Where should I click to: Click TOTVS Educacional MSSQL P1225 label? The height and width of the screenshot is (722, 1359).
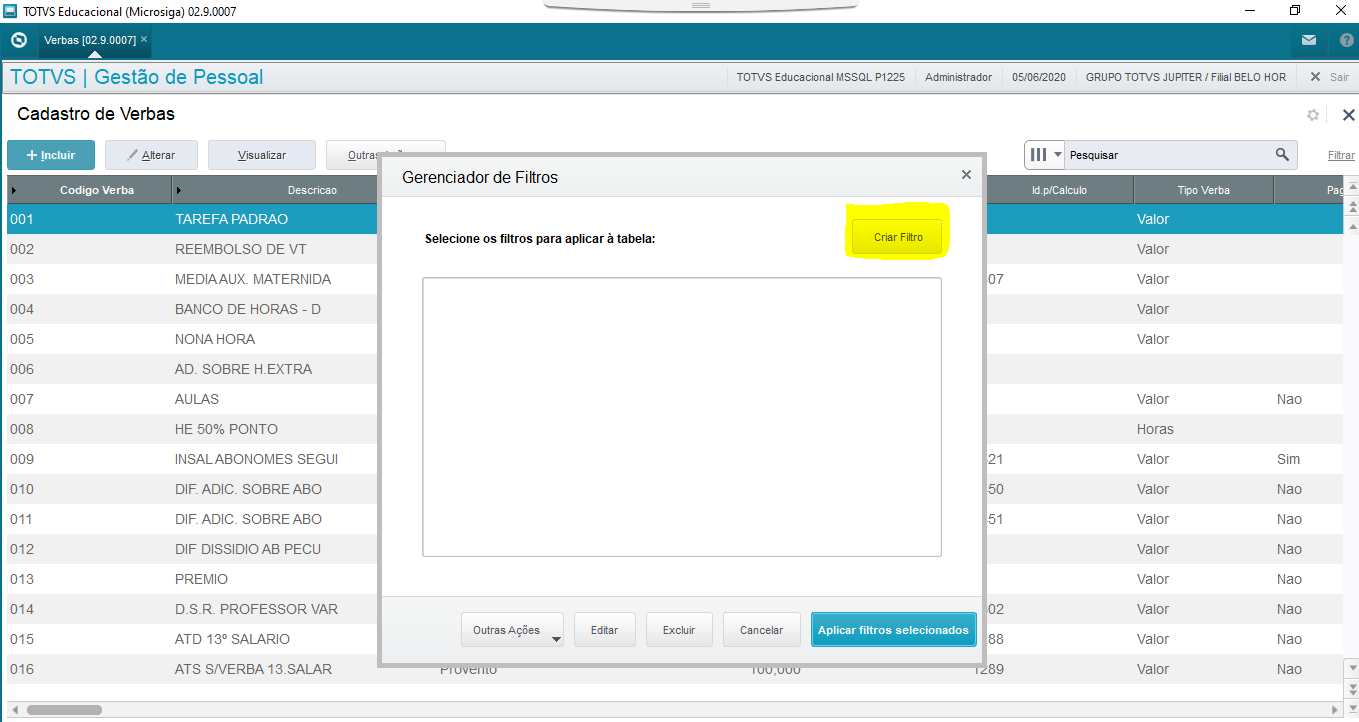pos(820,77)
